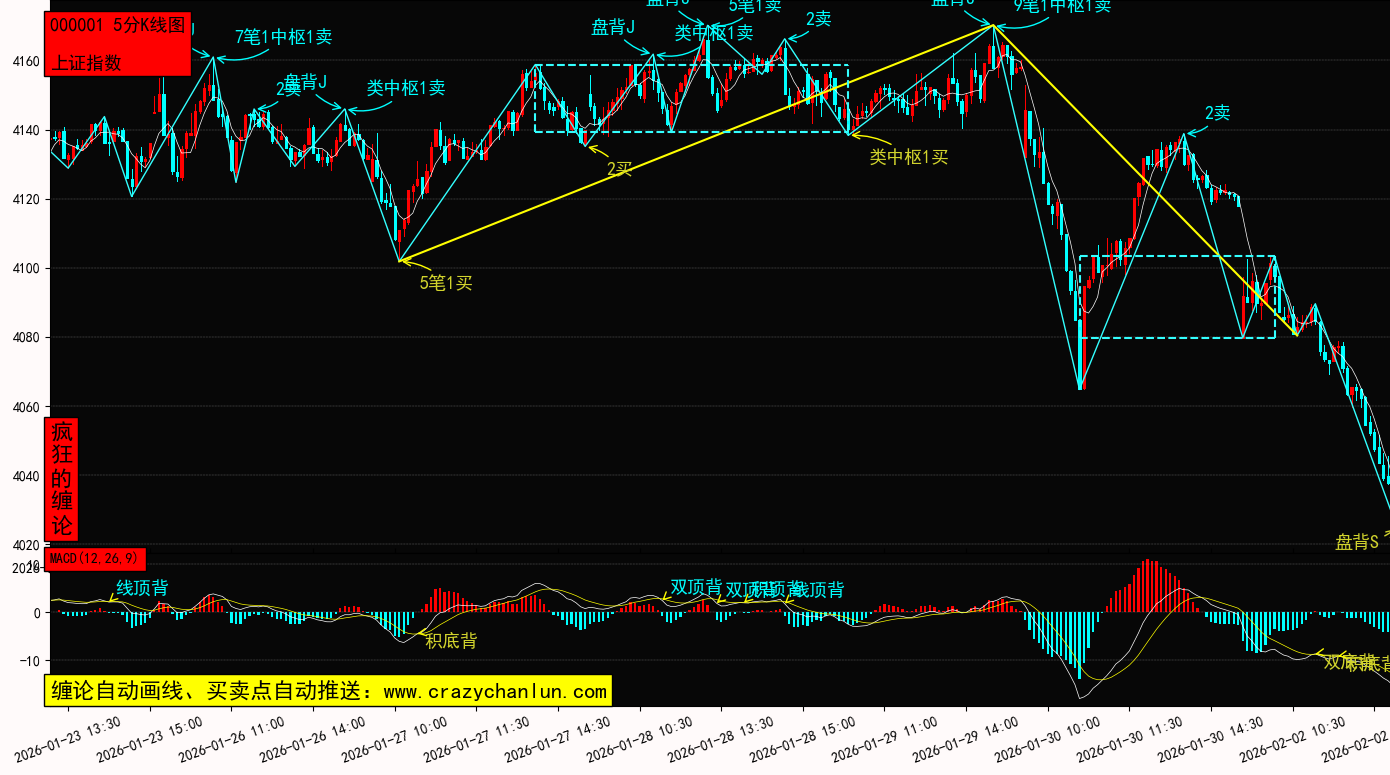Select the yellow 类中枢1买 marker
Screen dimensions: 1390x775
tap(908, 156)
